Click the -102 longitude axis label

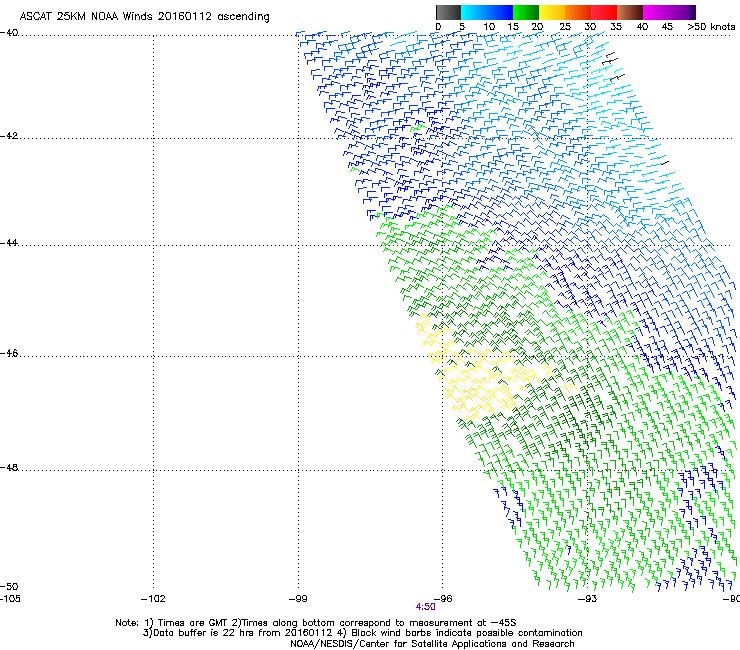(x=153, y=599)
